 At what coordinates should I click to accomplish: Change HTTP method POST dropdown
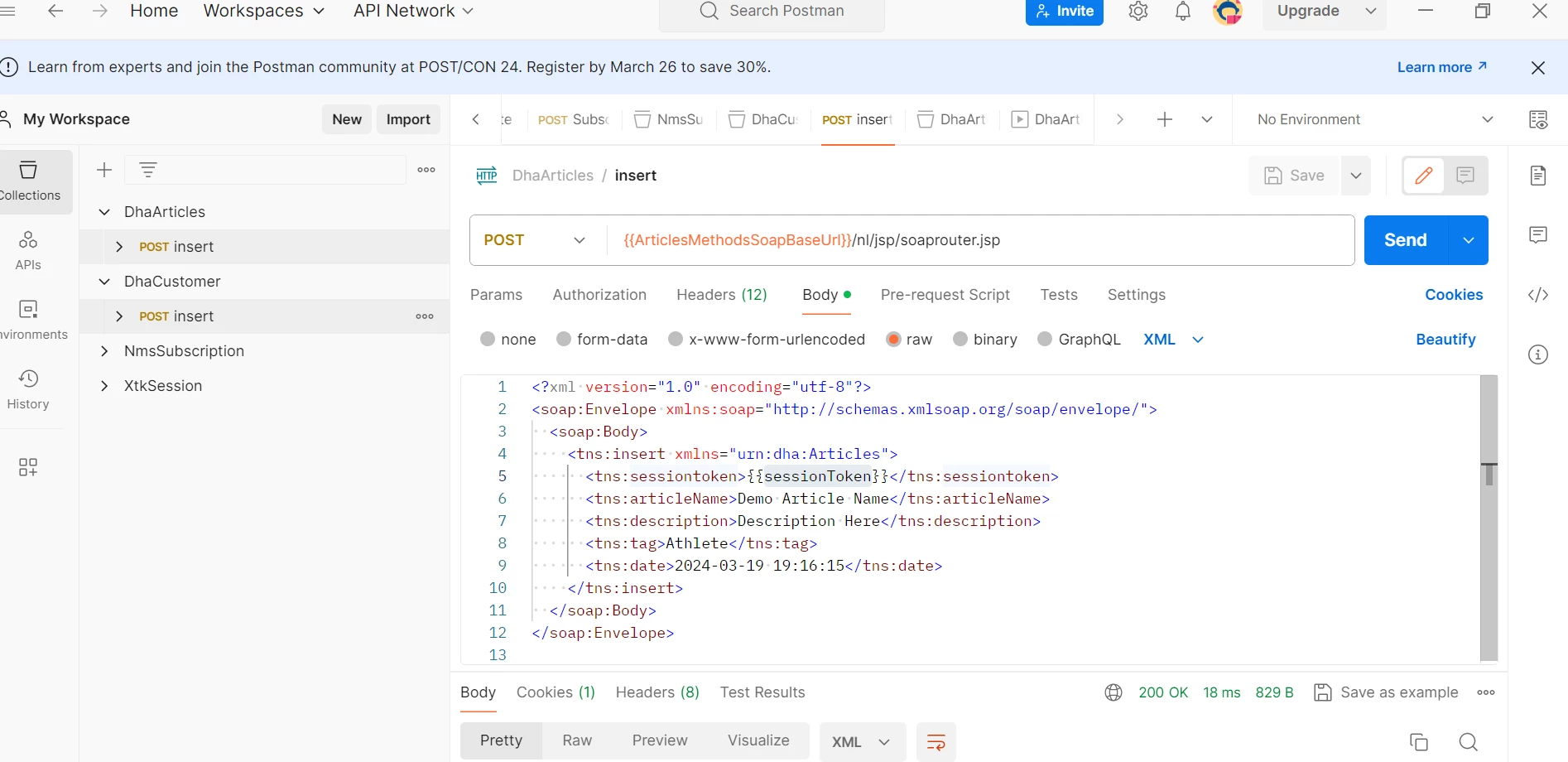535,240
